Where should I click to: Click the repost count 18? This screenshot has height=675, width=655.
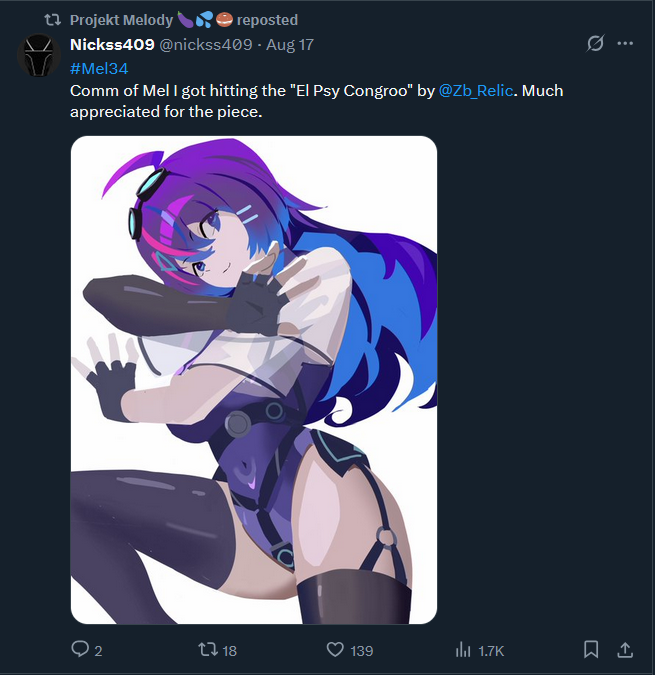(229, 651)
